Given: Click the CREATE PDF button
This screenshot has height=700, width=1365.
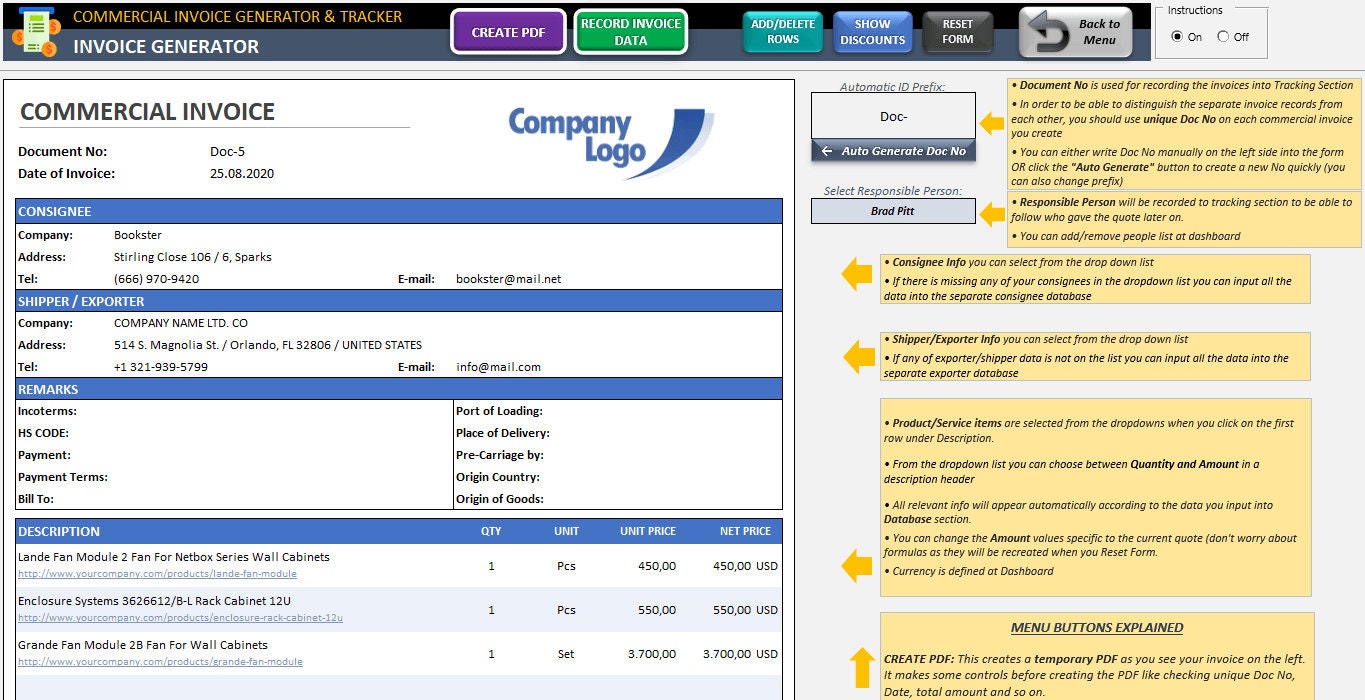Looking at the screenshot, I should 507,31.
